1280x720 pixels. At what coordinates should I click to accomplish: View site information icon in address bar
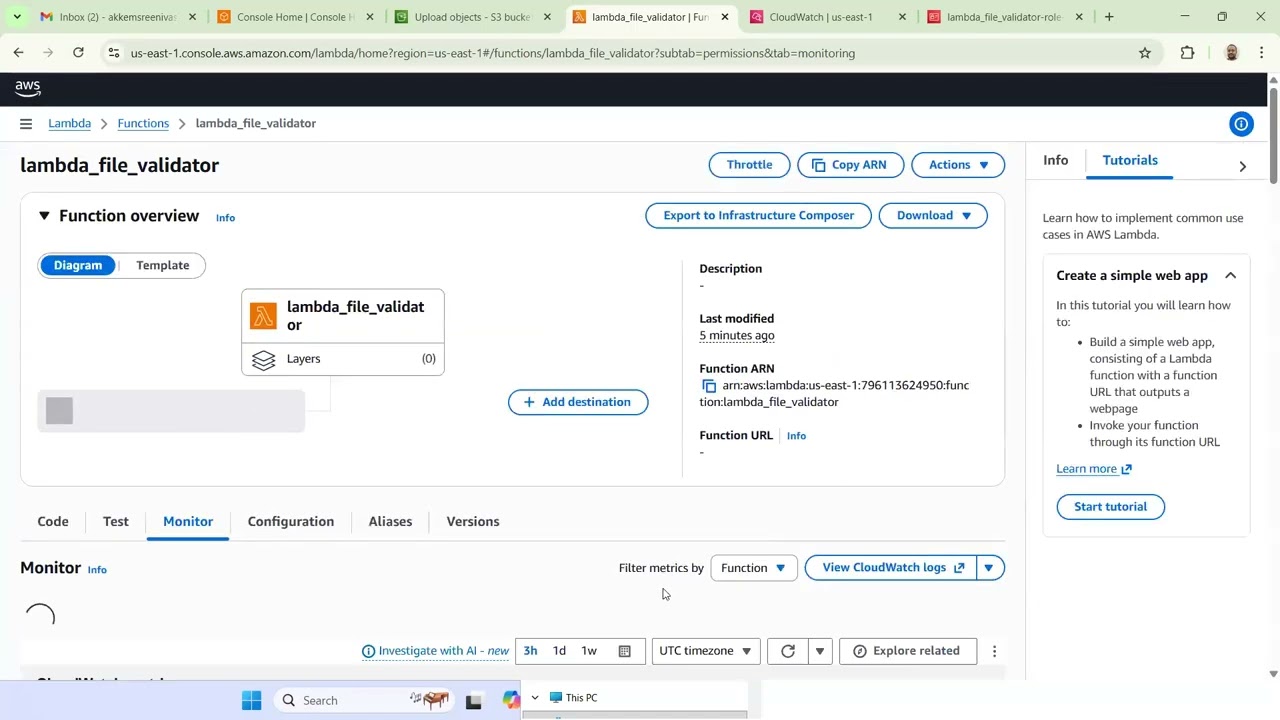tap(113, 53)
